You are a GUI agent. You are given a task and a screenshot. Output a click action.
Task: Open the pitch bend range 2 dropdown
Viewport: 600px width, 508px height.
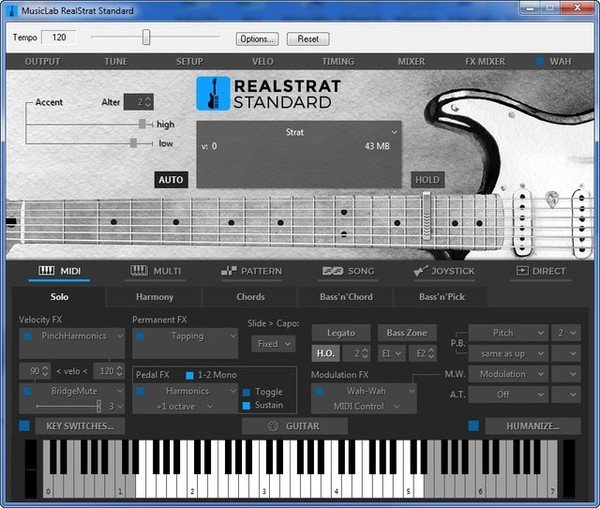pos(566,333)
